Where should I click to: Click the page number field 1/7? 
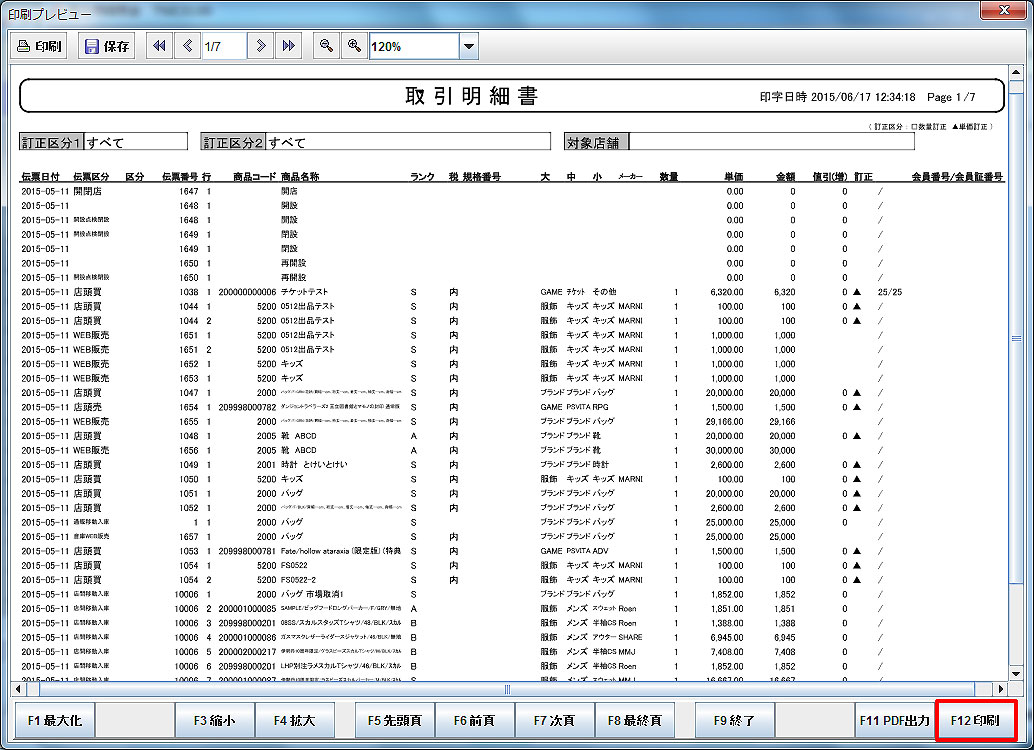point(224,46)
